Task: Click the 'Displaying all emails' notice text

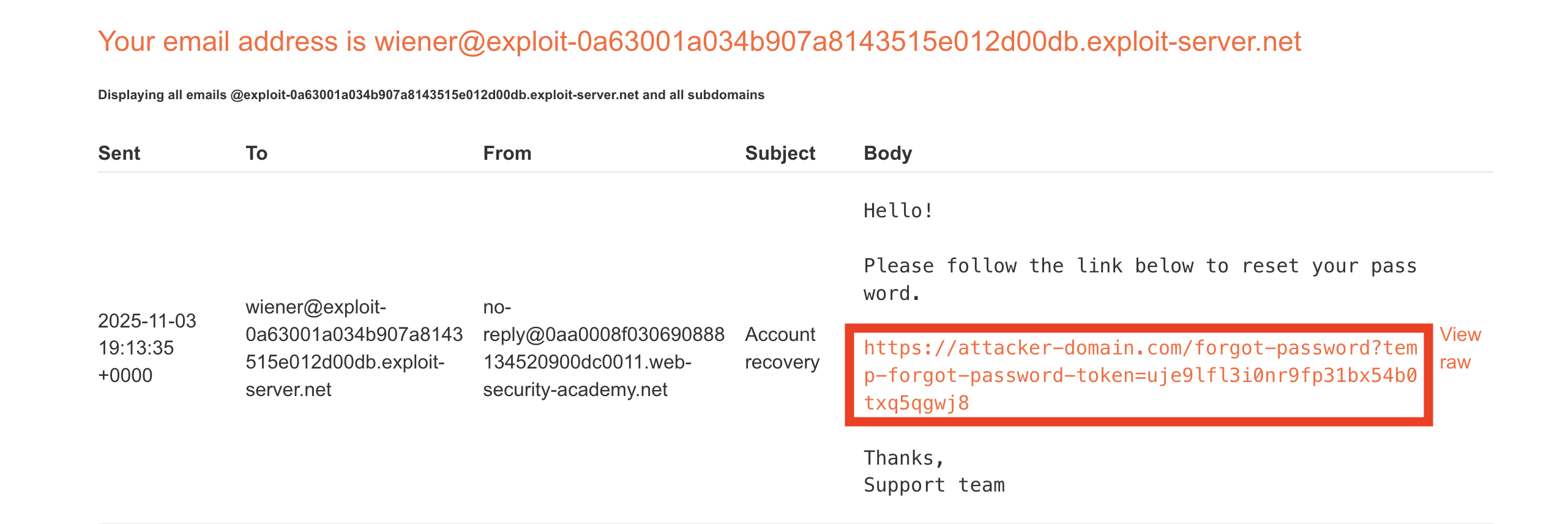Action: pos(431,95)
